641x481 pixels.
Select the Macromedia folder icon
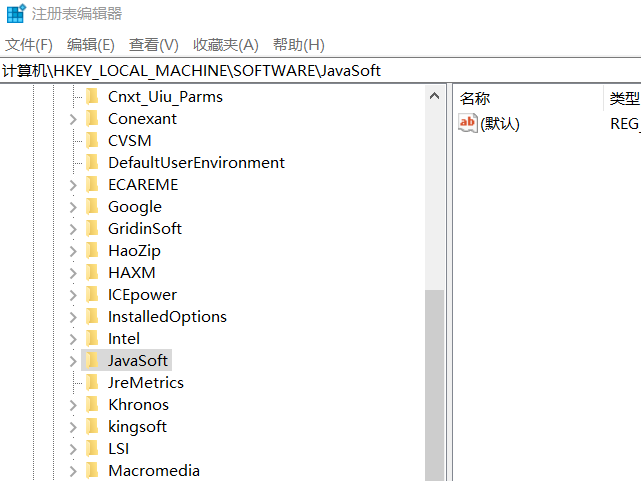pyautogui.click(x=92, y=470)
